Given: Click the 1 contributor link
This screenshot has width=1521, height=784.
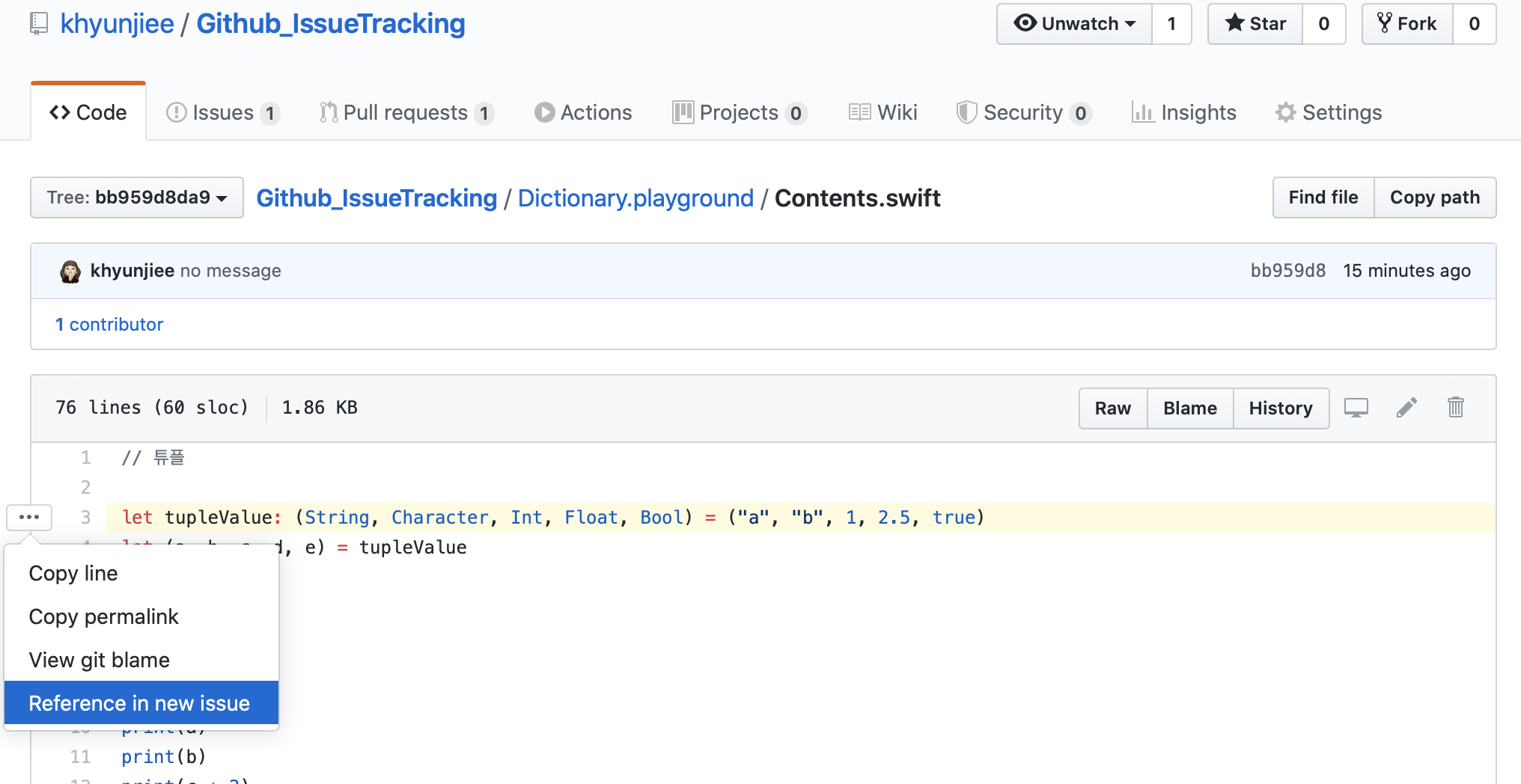Looking at the screenshot, I should [x=109, y=325].
